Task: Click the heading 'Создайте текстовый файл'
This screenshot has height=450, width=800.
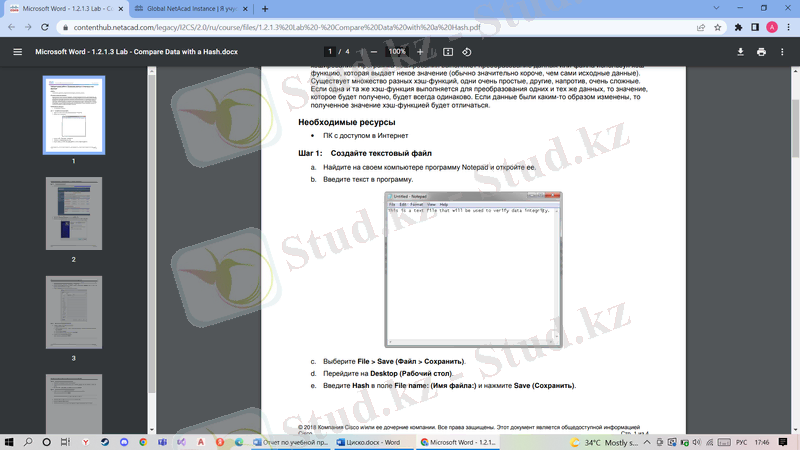Action: point(381,153)
